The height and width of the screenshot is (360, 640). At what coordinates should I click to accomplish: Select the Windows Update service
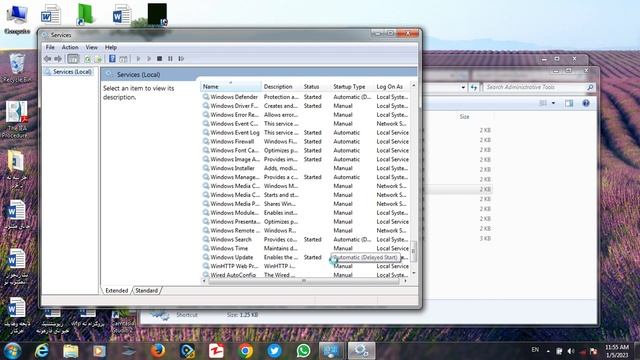click(231, 258)
